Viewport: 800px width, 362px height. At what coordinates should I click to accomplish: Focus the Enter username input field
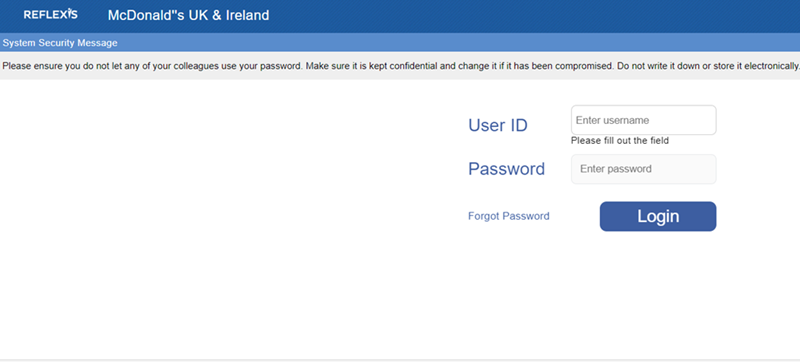[643, 120]
